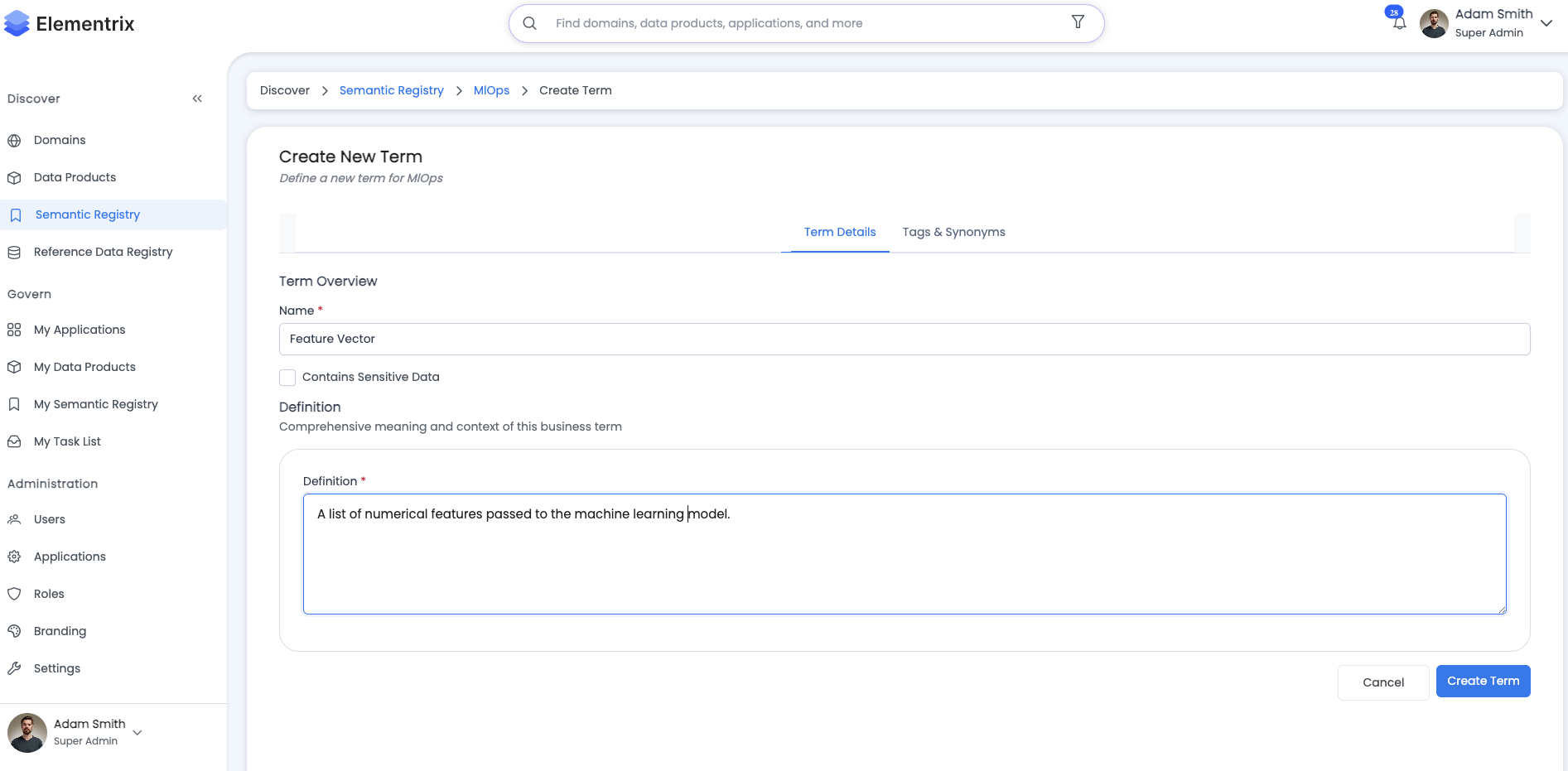This screenshot has width=1568, height=771.
Task: Expand the Adam Smith profile menu
Action: 1547,23
